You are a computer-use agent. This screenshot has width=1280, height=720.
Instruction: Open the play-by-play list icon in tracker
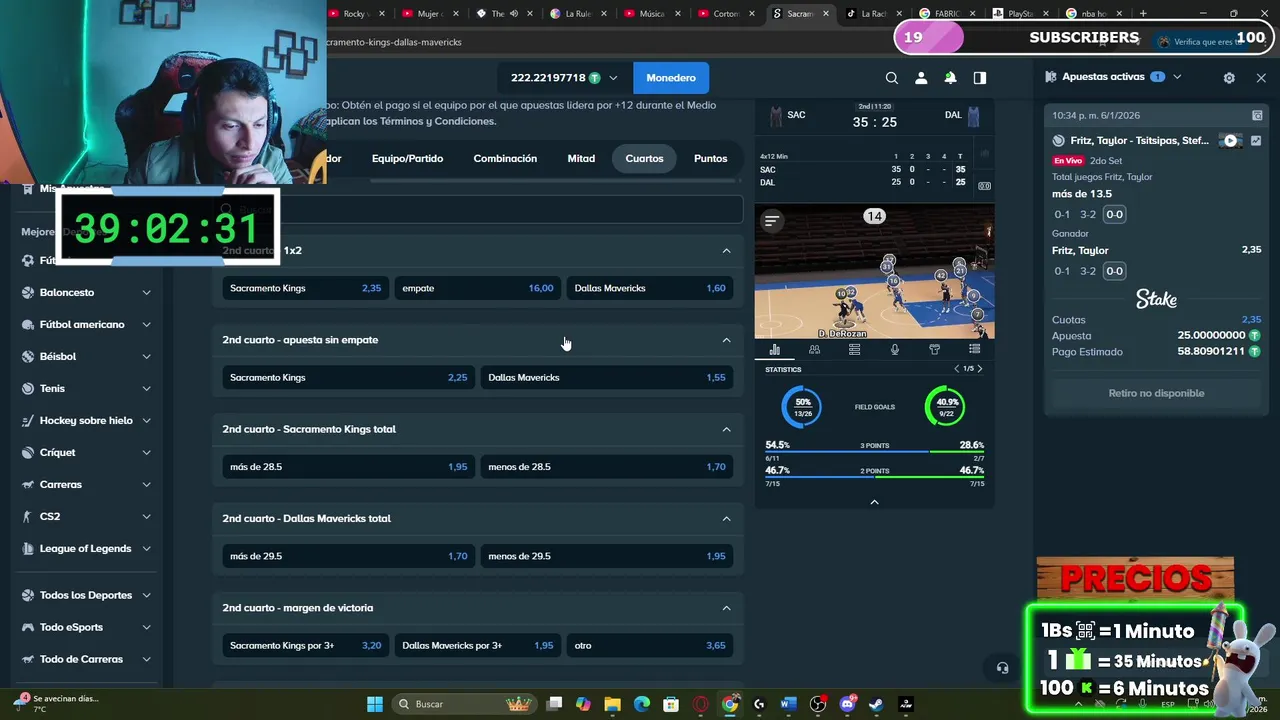click(x=974, y=349)
